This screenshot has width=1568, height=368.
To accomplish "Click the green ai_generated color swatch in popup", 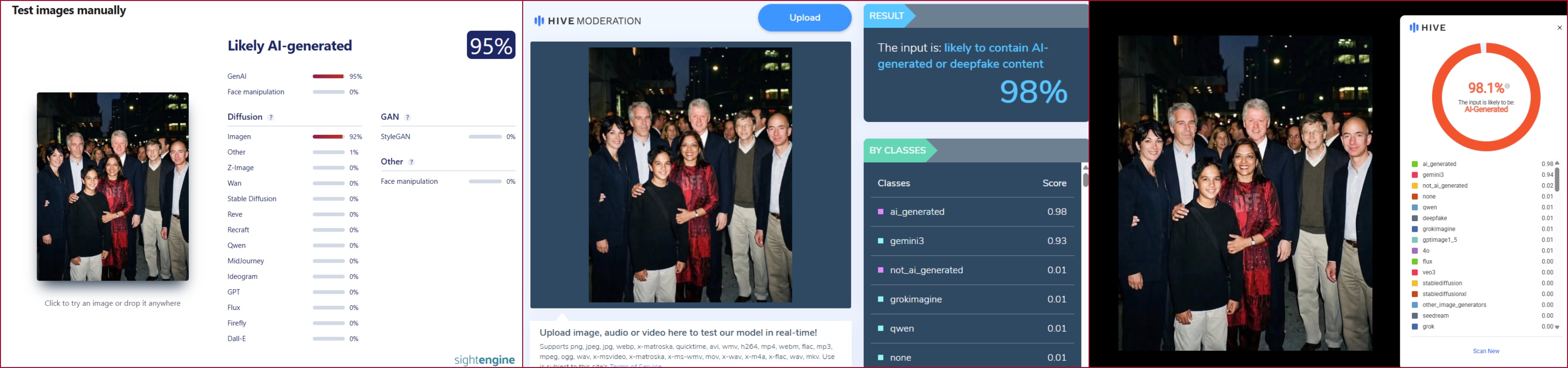I will pos(1415,164).
